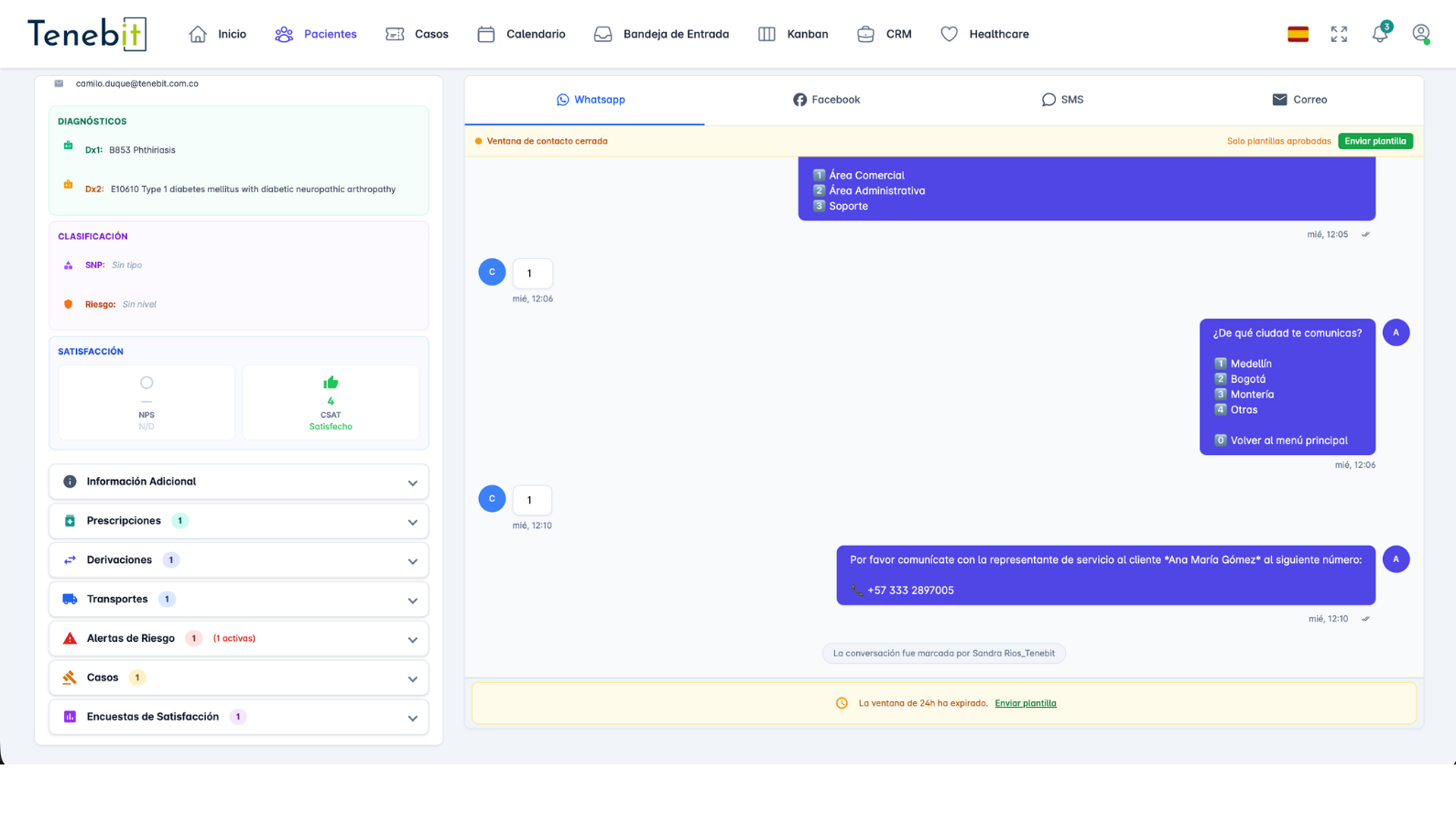Click the Prescripciones medical icon

click(x=70, y=521)
